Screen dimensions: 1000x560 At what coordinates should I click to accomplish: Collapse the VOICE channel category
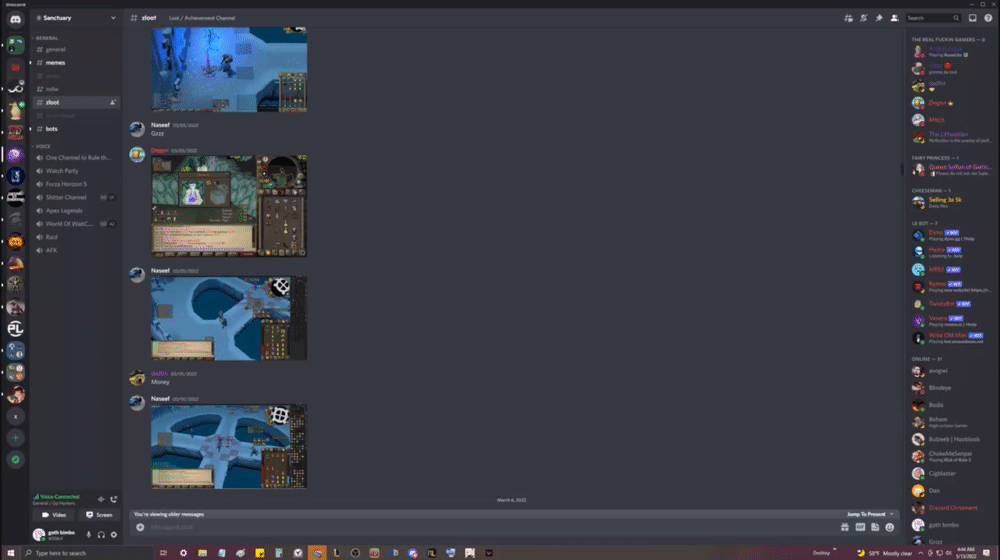coord(42,146)
